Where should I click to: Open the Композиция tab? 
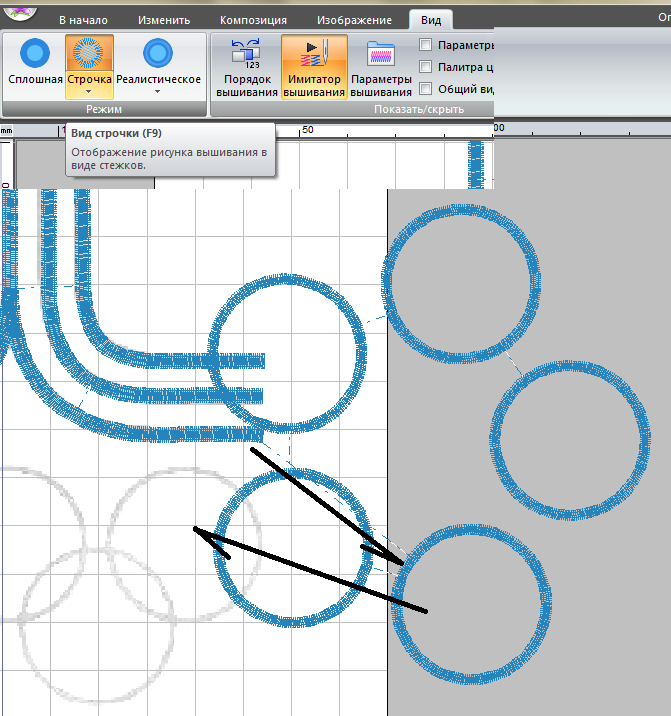pyautogui.click(x=253, y=20)
